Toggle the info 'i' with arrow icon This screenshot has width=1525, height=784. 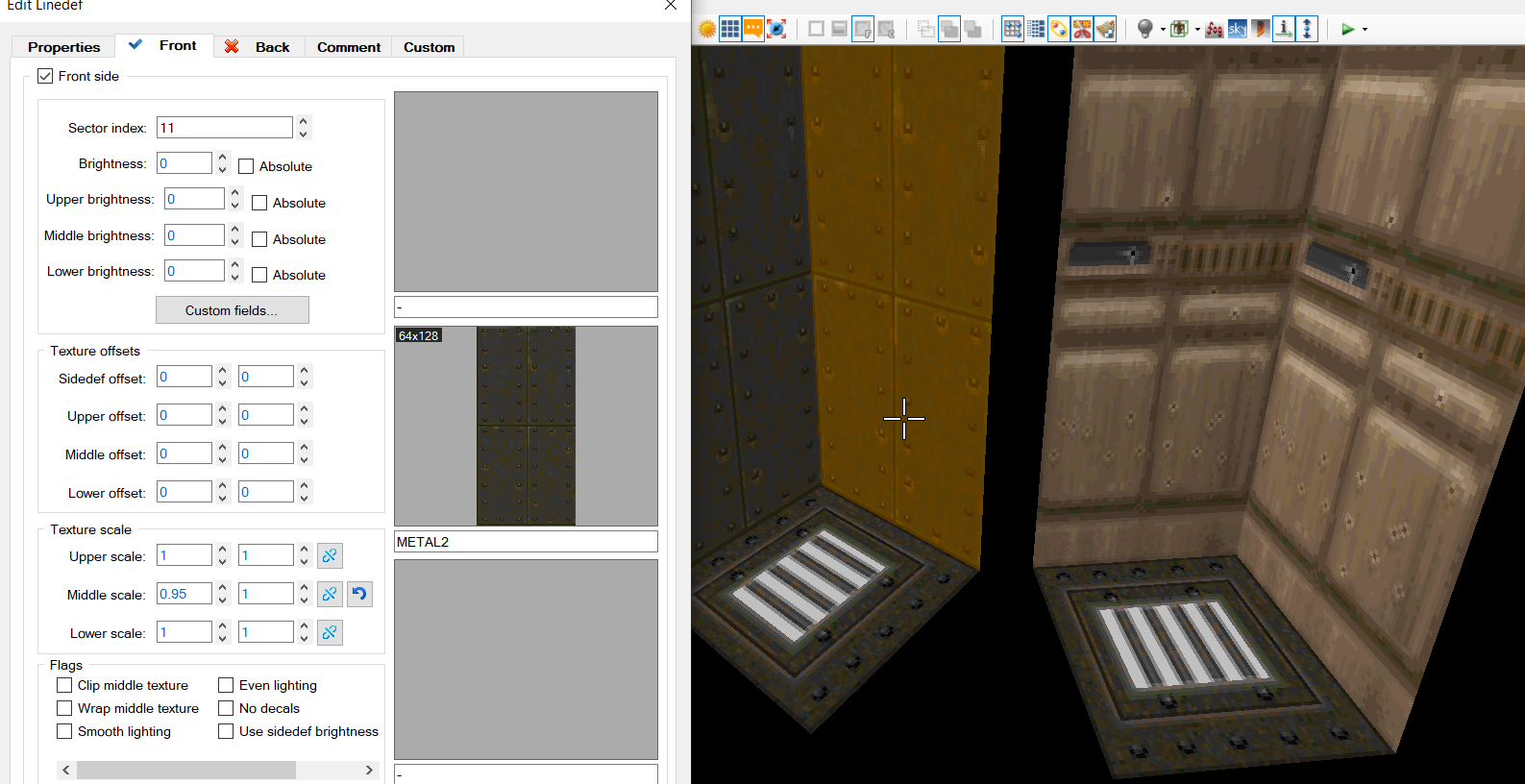(1284, 29)
